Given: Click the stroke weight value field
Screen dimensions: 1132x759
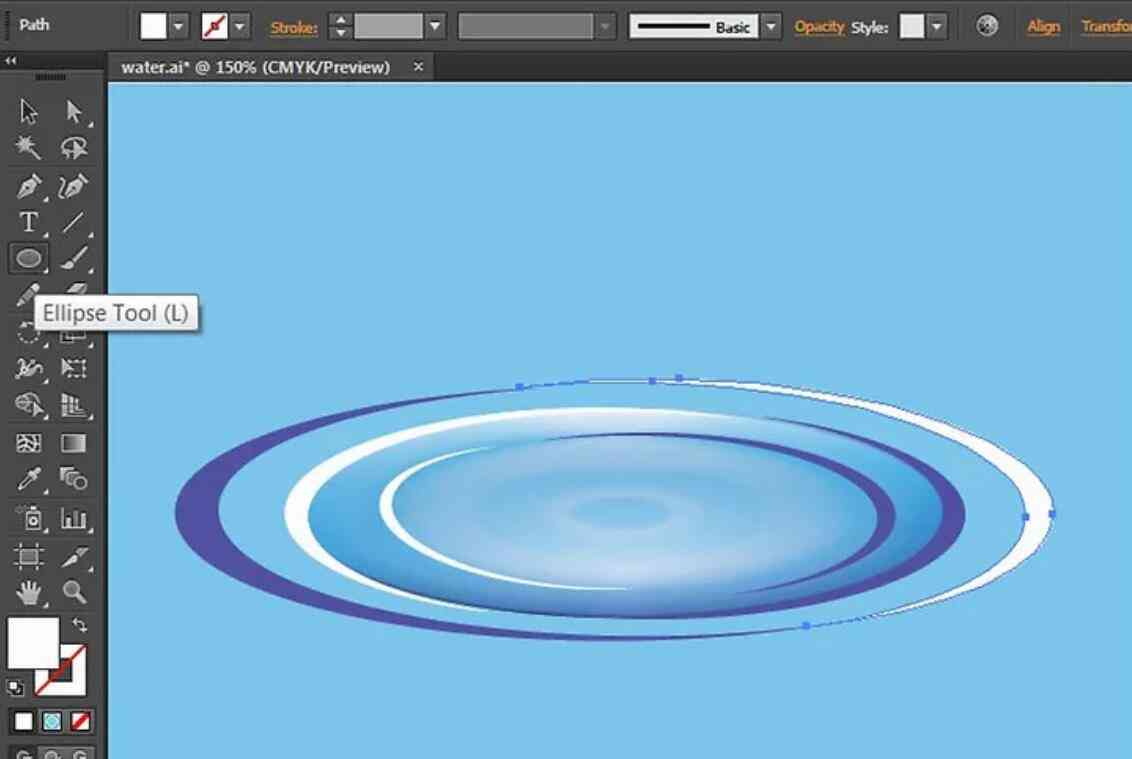Looking at the screenshot, I should tap(388, 27).
